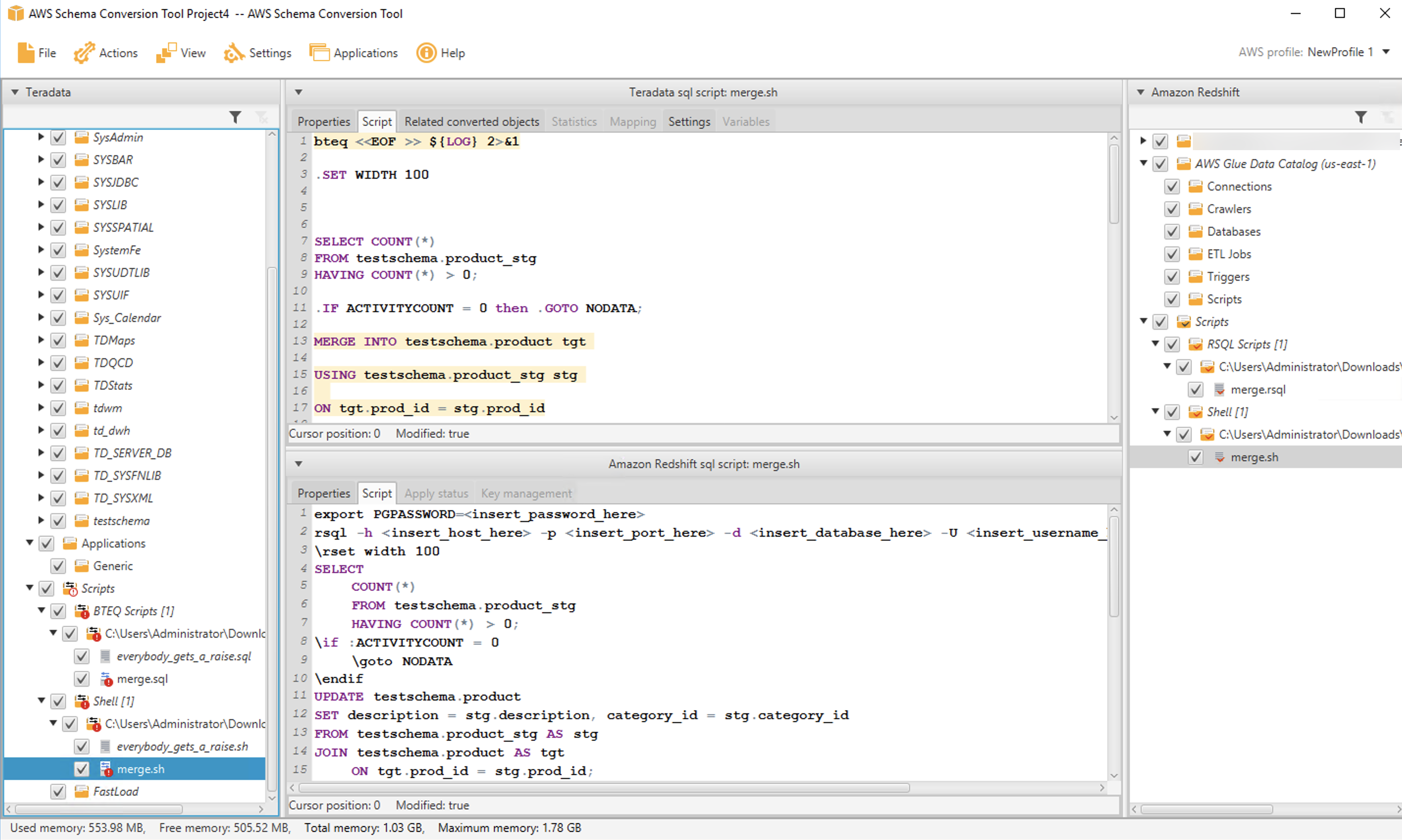This screenshot has height=840, width=1402.
Task: Open the File menu
Action: (x=37, y=52)
